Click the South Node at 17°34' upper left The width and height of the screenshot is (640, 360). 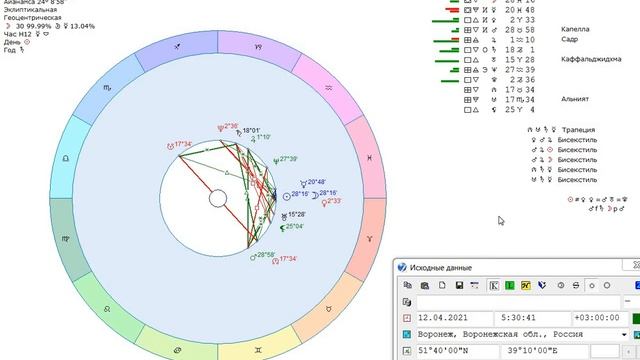click(x=171, y=146)
